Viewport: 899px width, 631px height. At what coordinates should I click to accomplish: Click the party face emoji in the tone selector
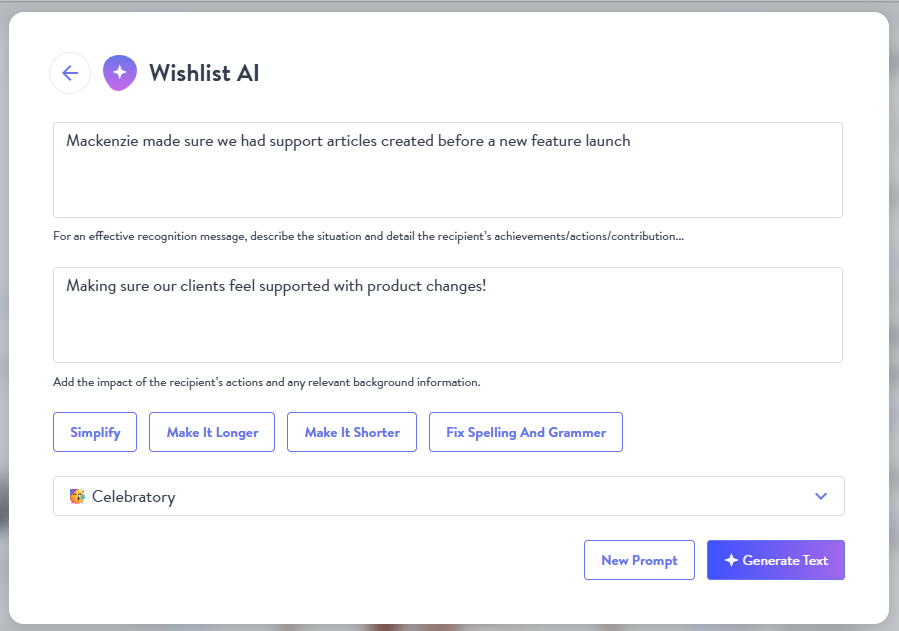pos(77,496)
